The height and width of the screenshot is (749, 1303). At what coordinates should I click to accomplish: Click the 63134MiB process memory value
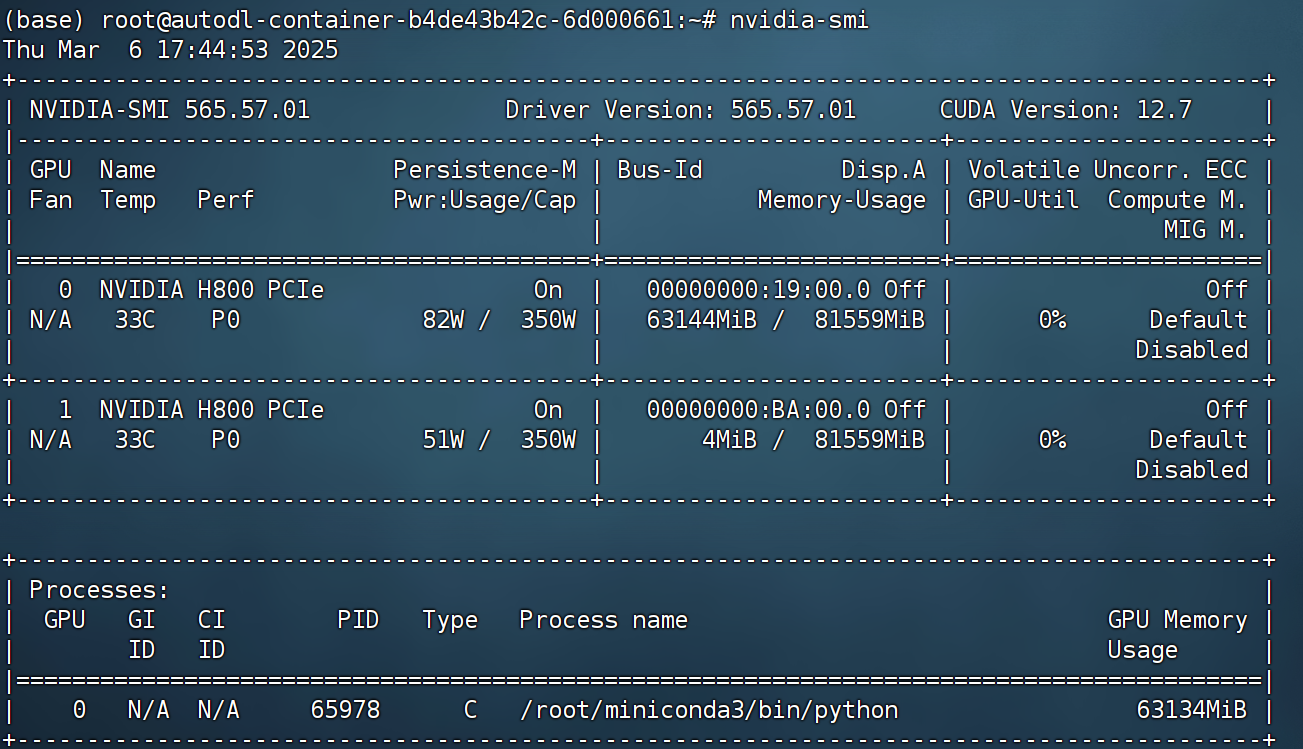pos(1192,710)
